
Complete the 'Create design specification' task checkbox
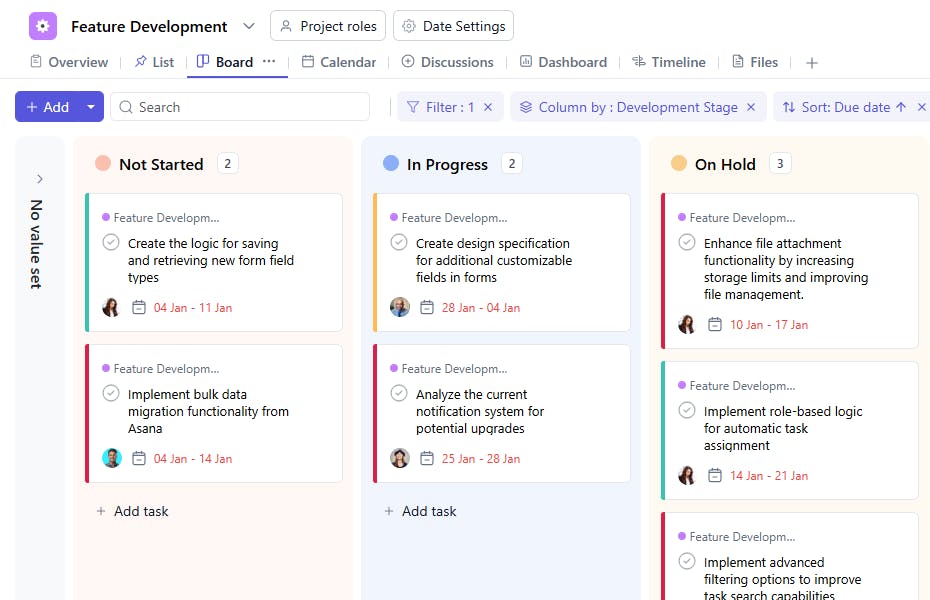(x=399, y=243)
